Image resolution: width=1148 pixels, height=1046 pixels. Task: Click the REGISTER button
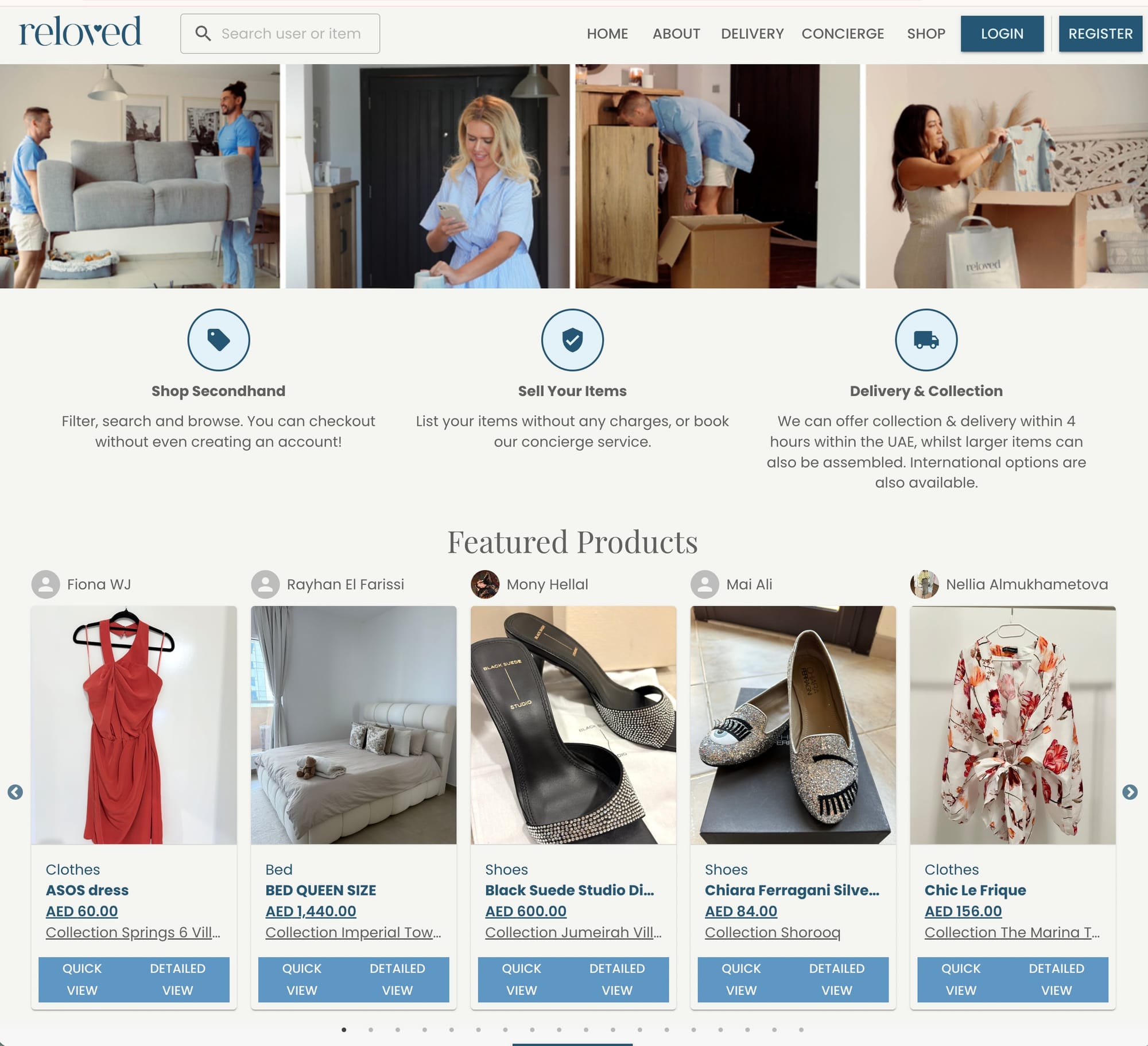coord(1100,34)
